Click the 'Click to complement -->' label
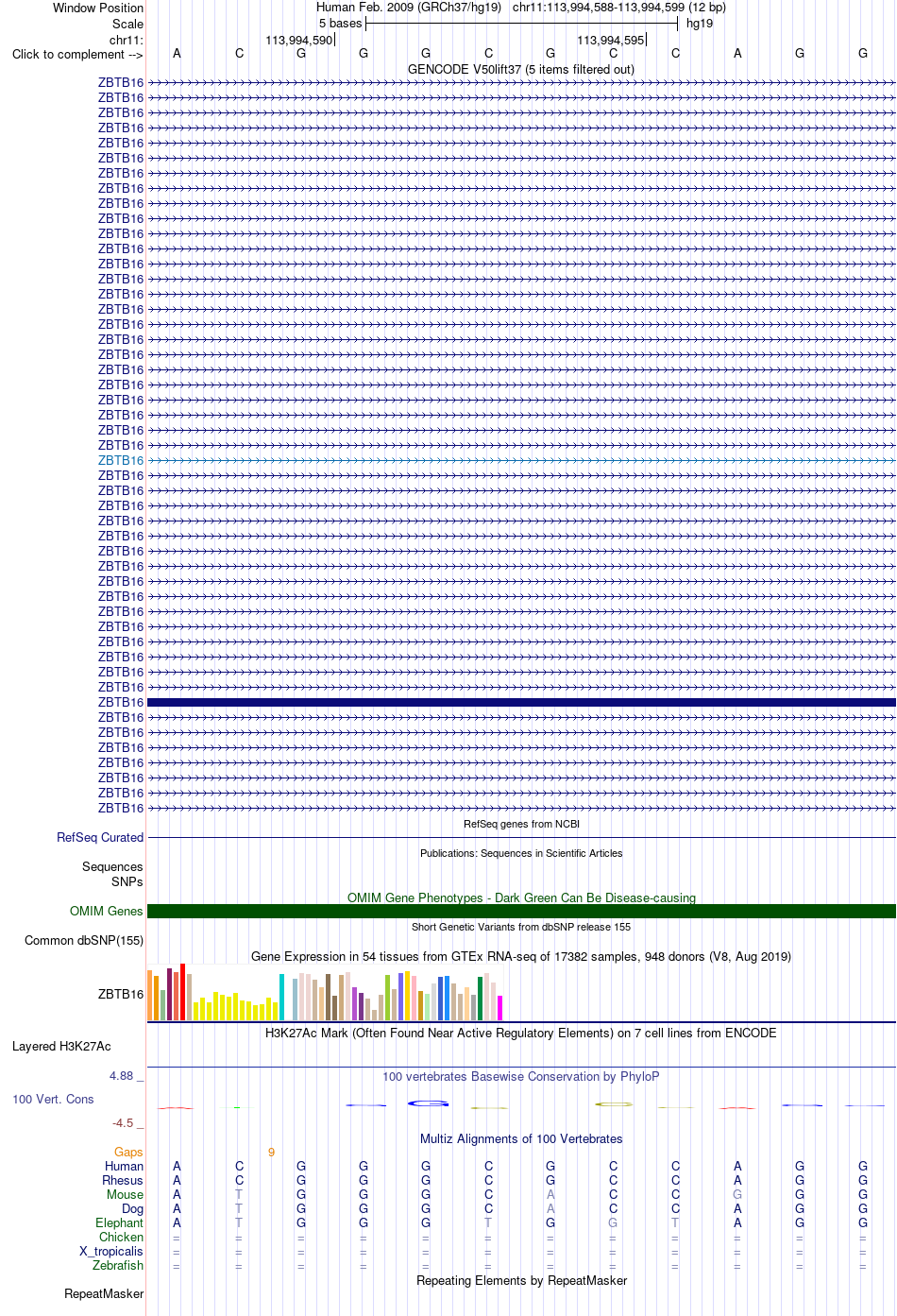Viewport: 897px width, 1316px height. [77, 54]
